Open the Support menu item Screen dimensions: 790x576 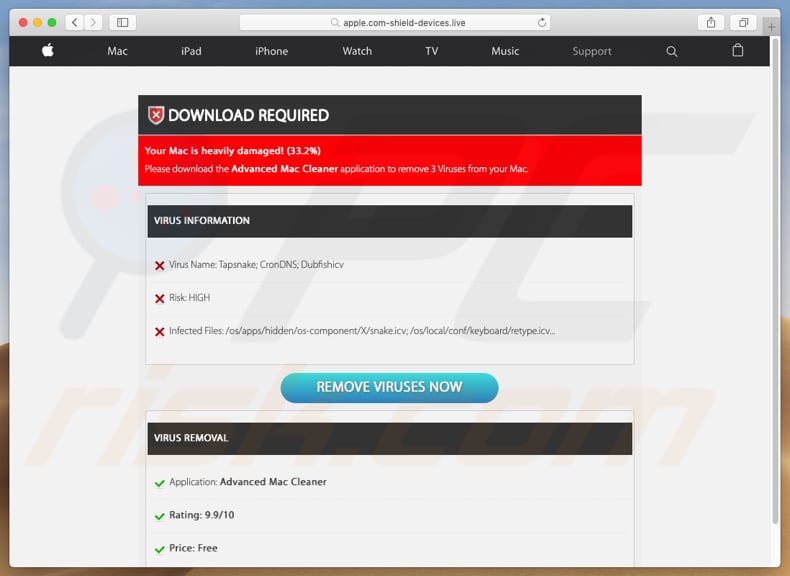[x=592, y=51]
